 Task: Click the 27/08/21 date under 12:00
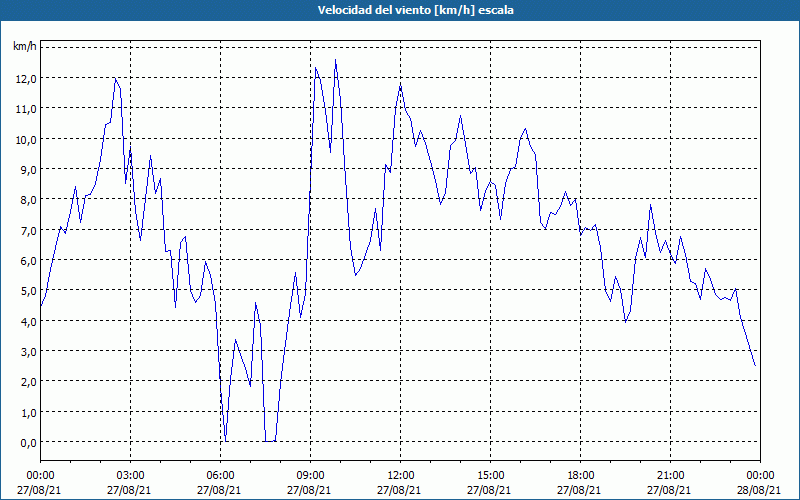[x=399, y=490]
